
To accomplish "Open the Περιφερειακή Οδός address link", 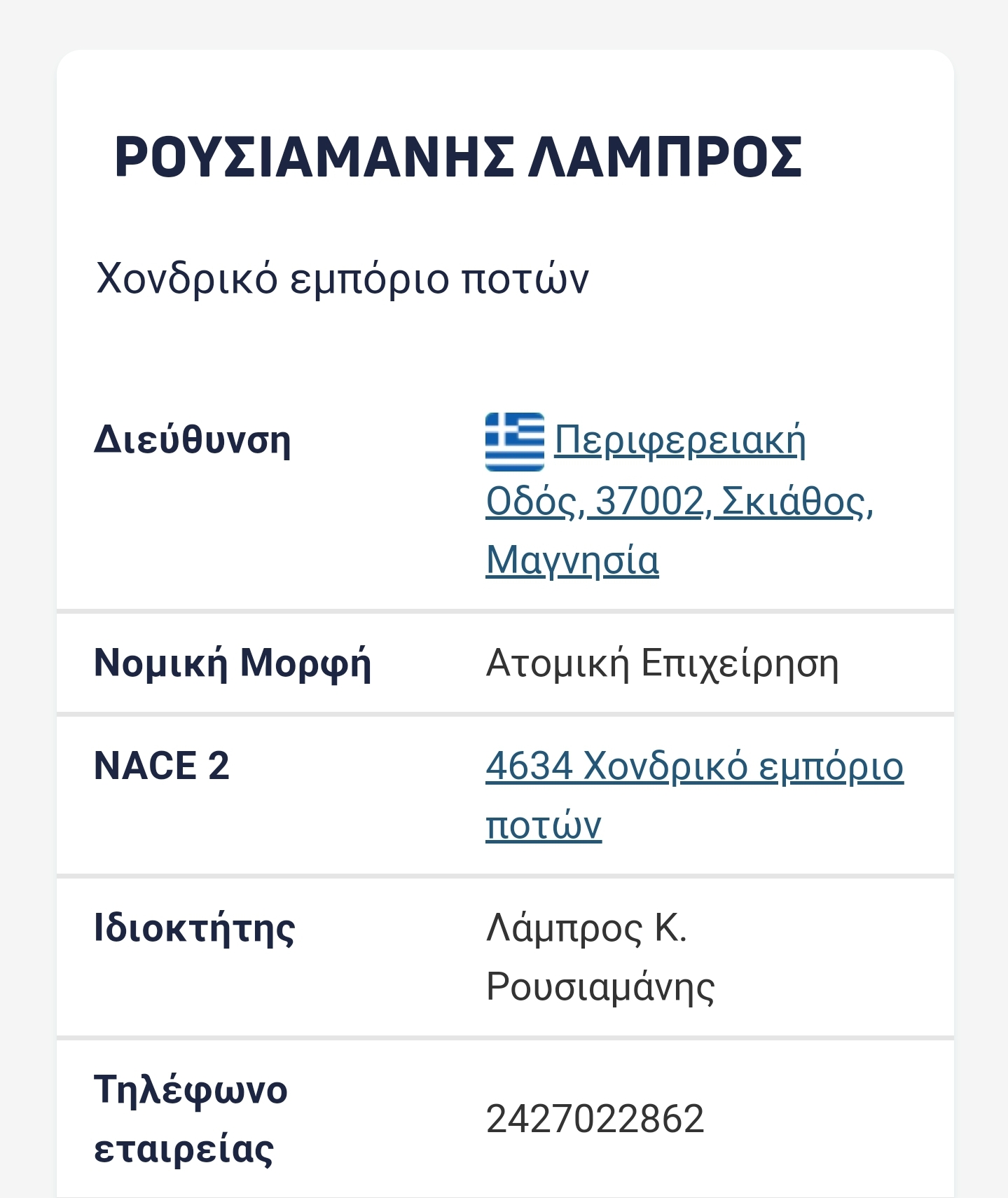I will [679, 500].
